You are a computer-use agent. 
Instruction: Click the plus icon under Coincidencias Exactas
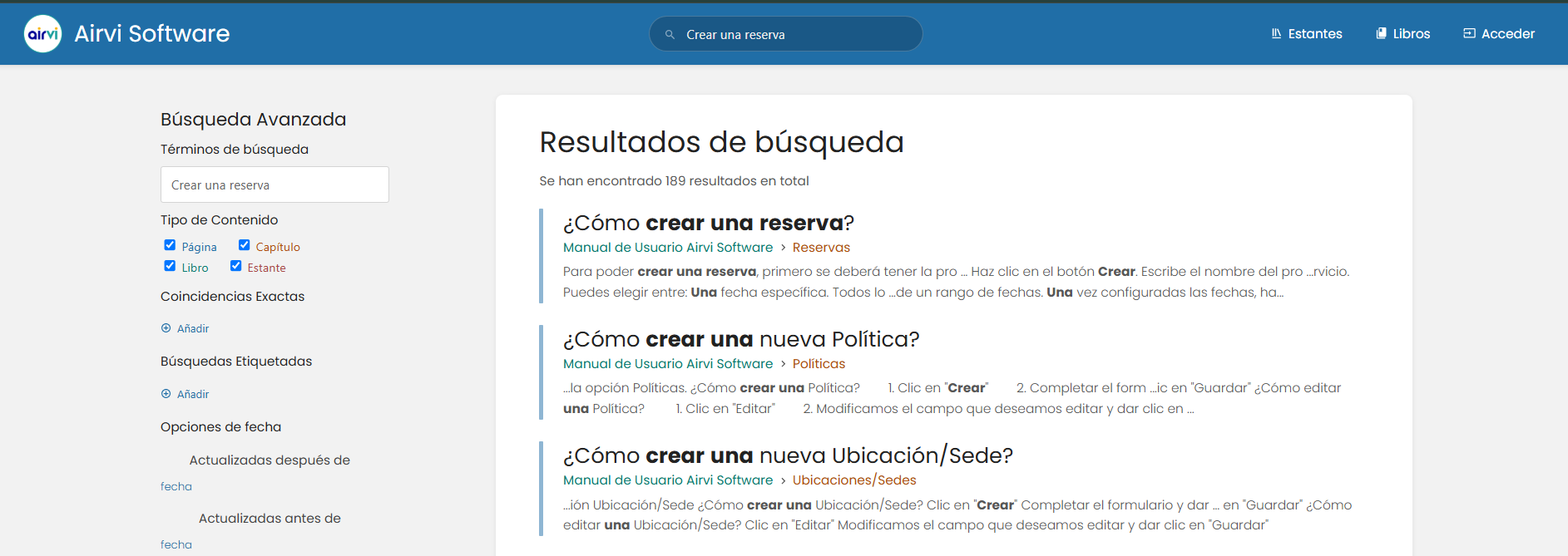tap(166, 328)
